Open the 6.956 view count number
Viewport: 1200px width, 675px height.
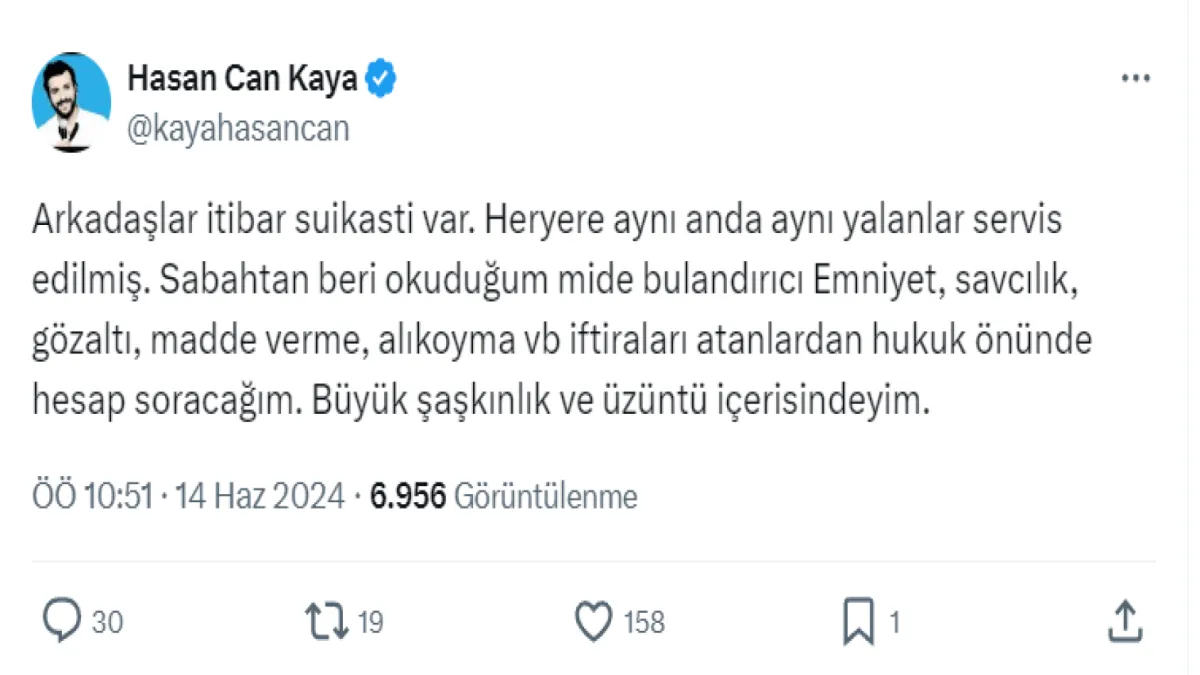coord(408,496)
